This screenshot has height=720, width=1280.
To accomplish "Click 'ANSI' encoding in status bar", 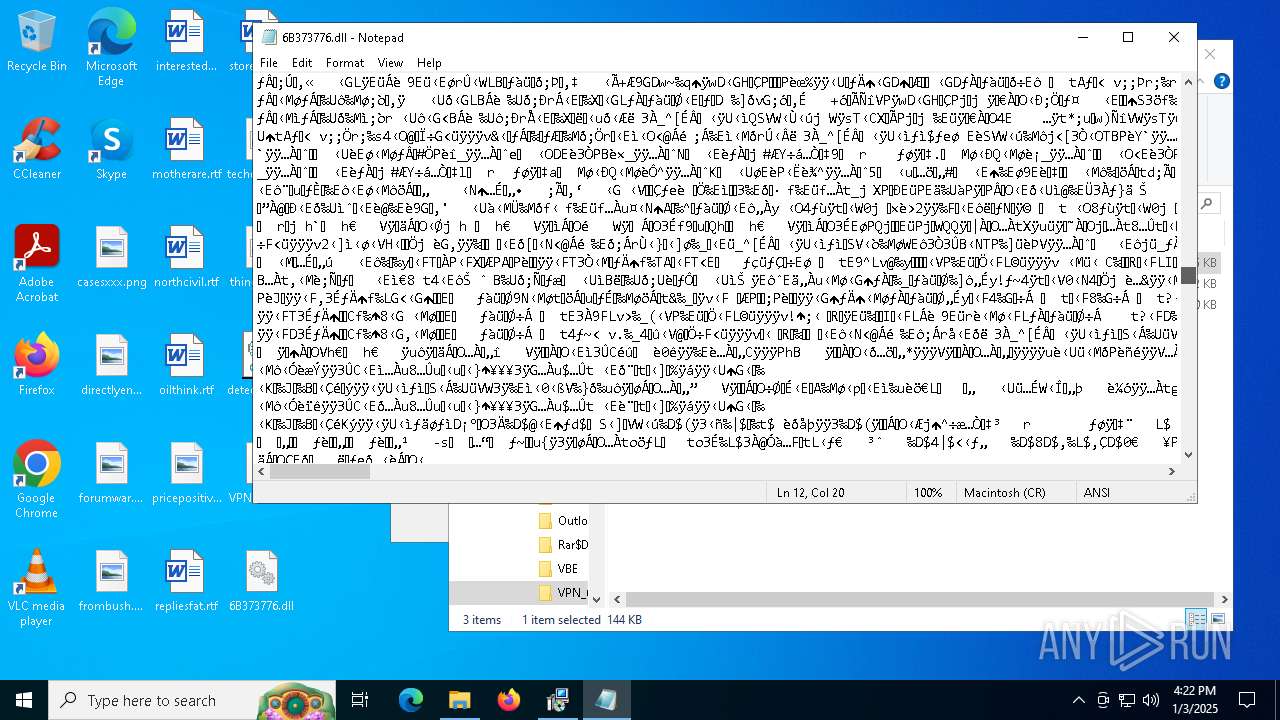I will coord(1097,492).
